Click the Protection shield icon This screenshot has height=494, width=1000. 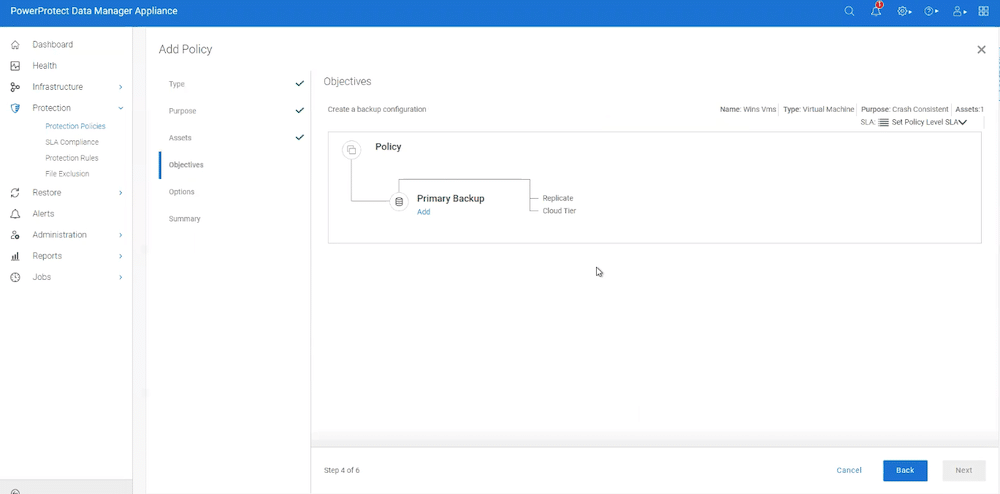pos(15,108)
